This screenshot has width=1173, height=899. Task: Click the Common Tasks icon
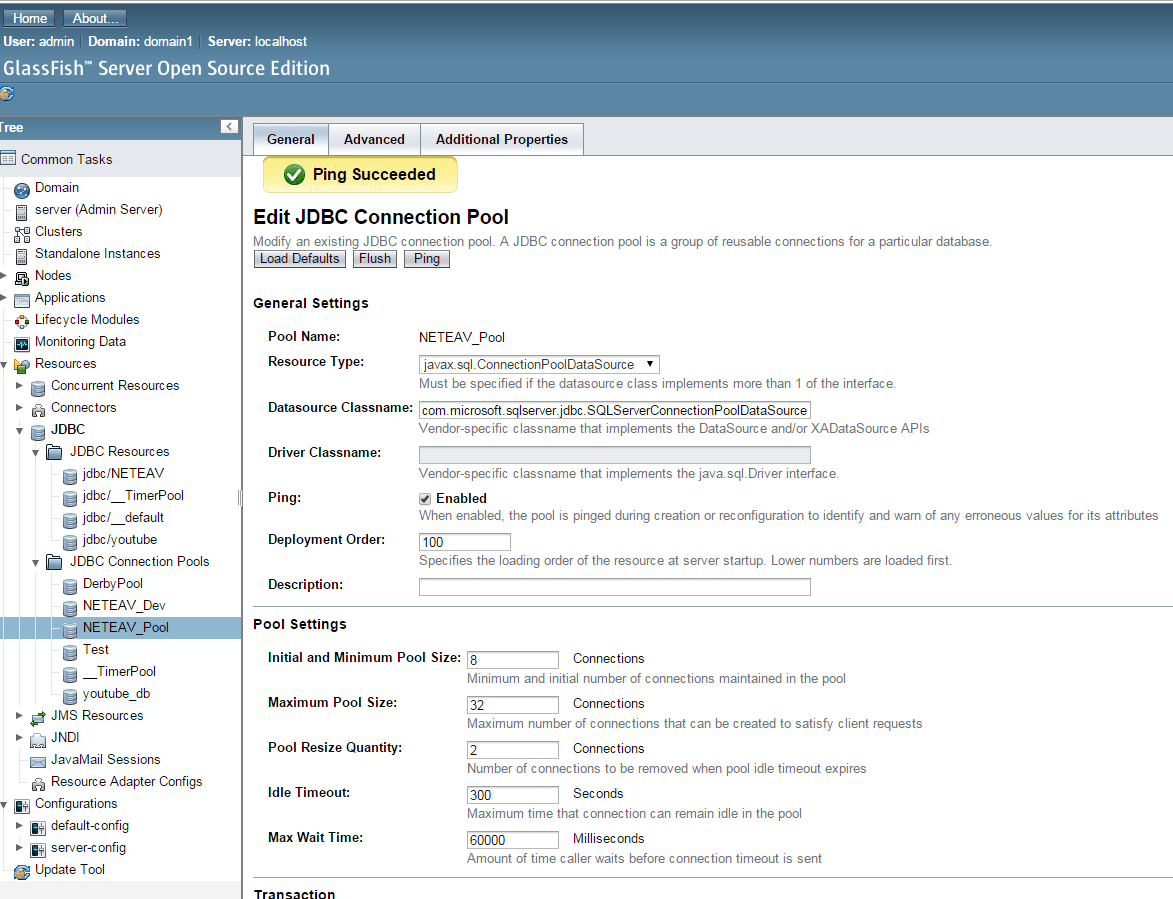[x=8, y=158]
